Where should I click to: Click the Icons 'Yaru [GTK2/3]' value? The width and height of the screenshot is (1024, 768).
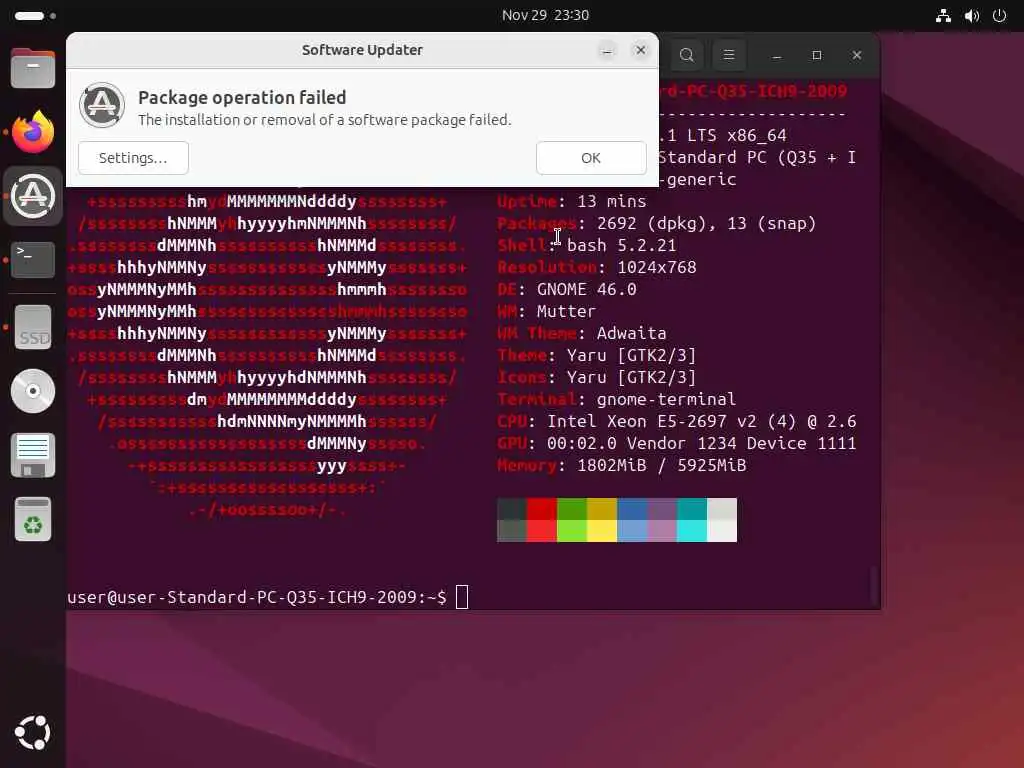(632, 377)
